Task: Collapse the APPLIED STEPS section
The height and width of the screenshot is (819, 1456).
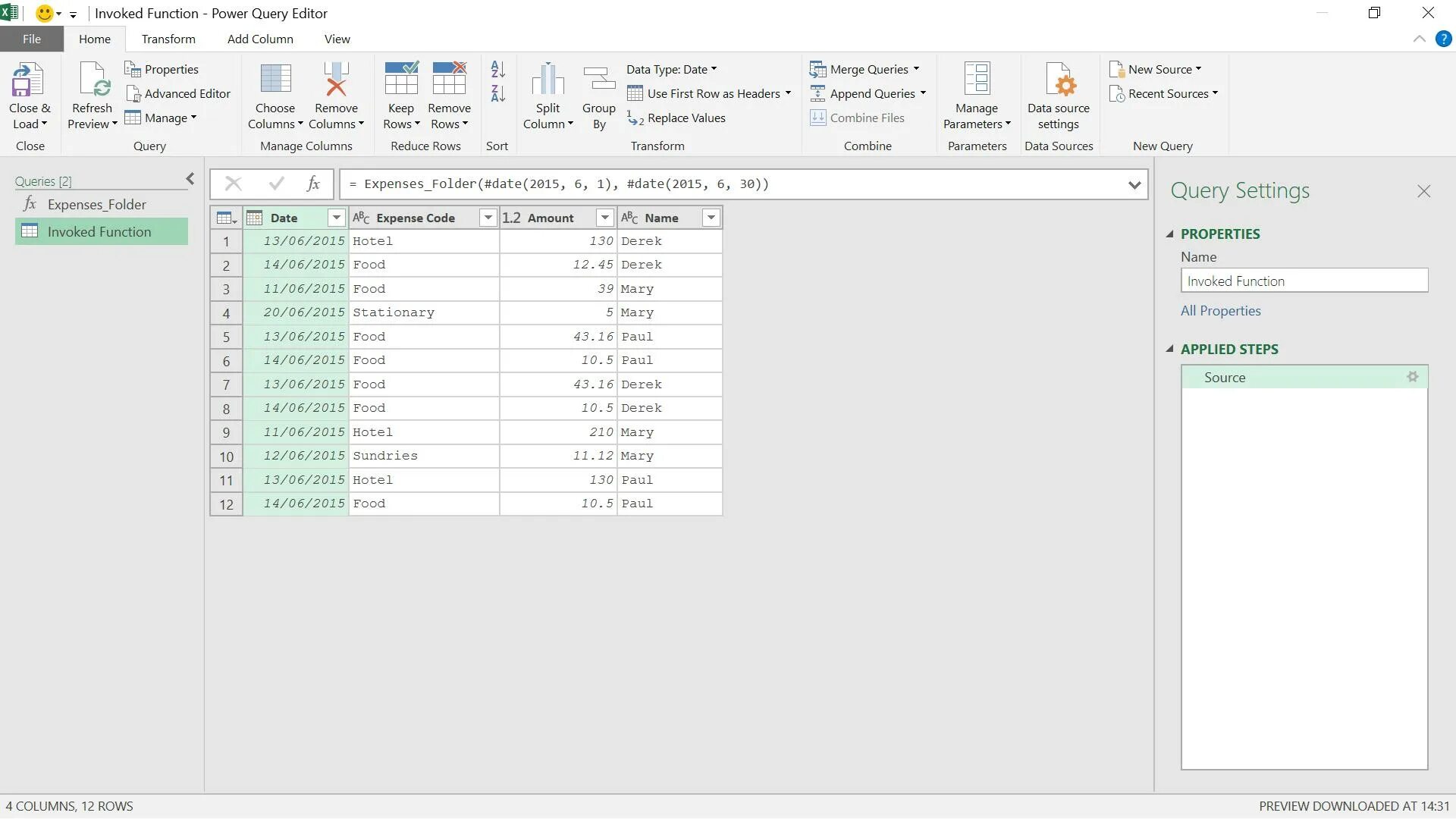Action: 1170,350
